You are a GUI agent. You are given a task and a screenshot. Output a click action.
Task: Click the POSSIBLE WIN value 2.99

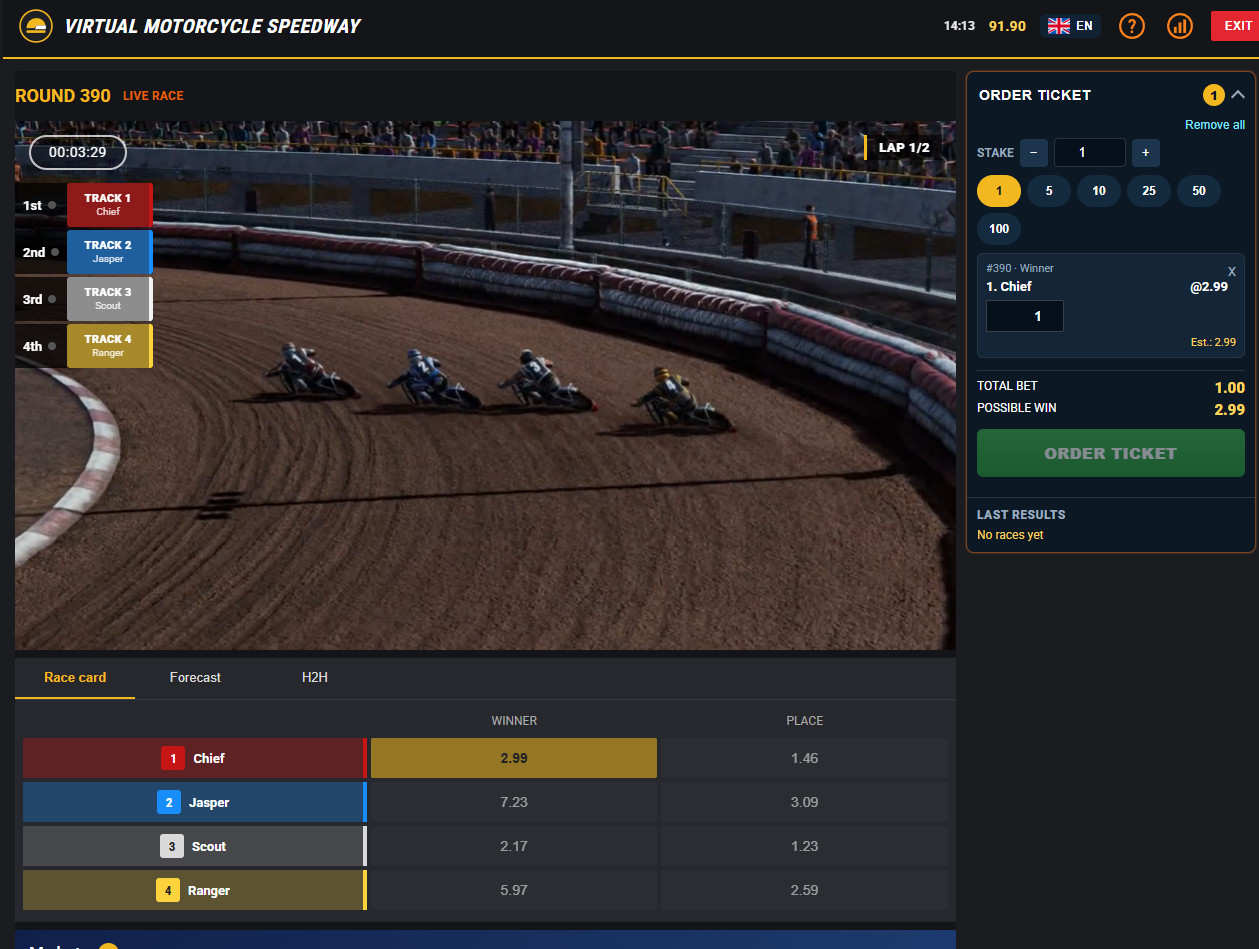click(x=1230, y=410)
